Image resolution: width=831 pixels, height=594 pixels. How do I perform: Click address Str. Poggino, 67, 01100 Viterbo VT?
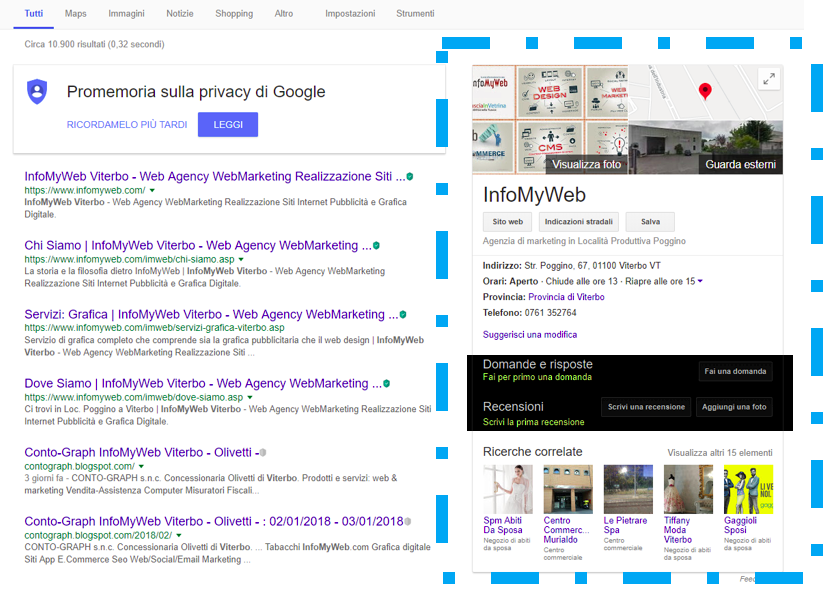592,265
